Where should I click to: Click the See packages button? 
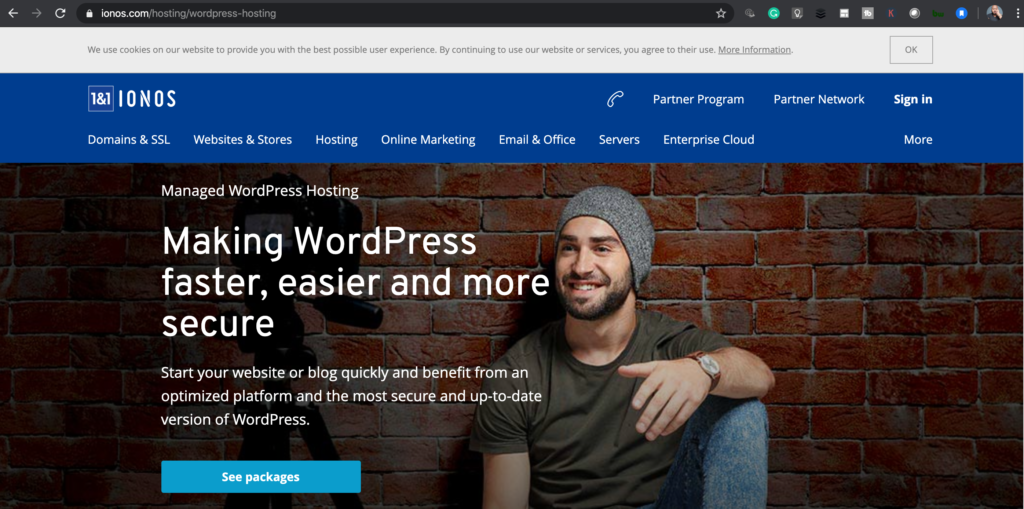(x=261, y=477)
